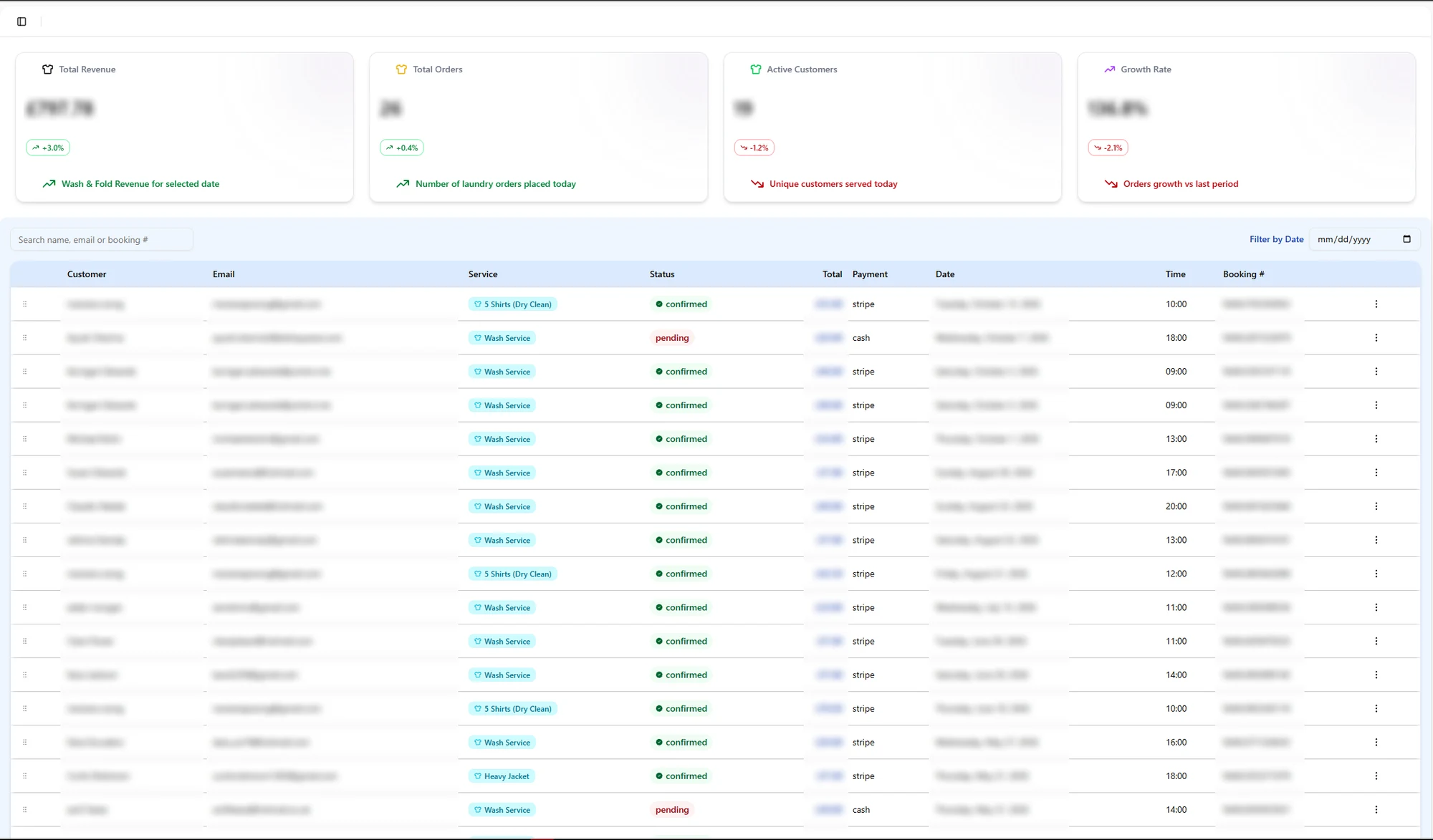Image resolution: width=1433 pixels, height=840 pixels.
Task: Click 'Number of laundry orders placed today' text
Action: click(x=496, y=184)
